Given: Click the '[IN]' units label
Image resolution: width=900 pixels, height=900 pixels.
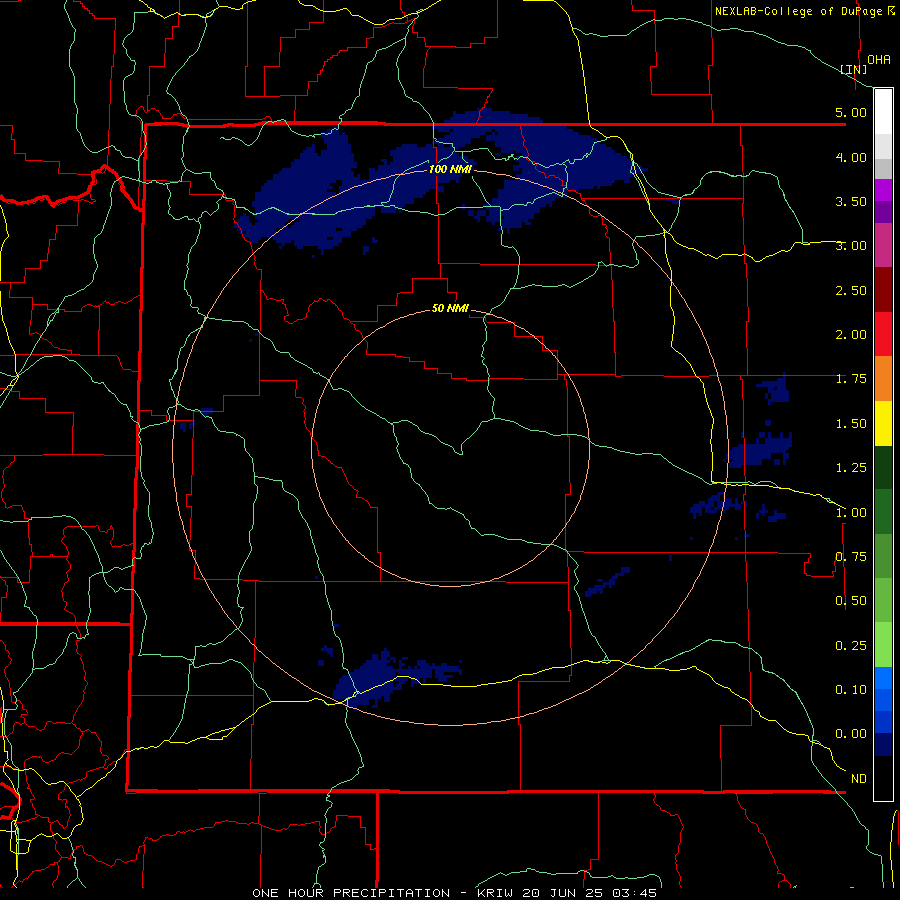Looking at the screenshot, I should click(854, 69).
